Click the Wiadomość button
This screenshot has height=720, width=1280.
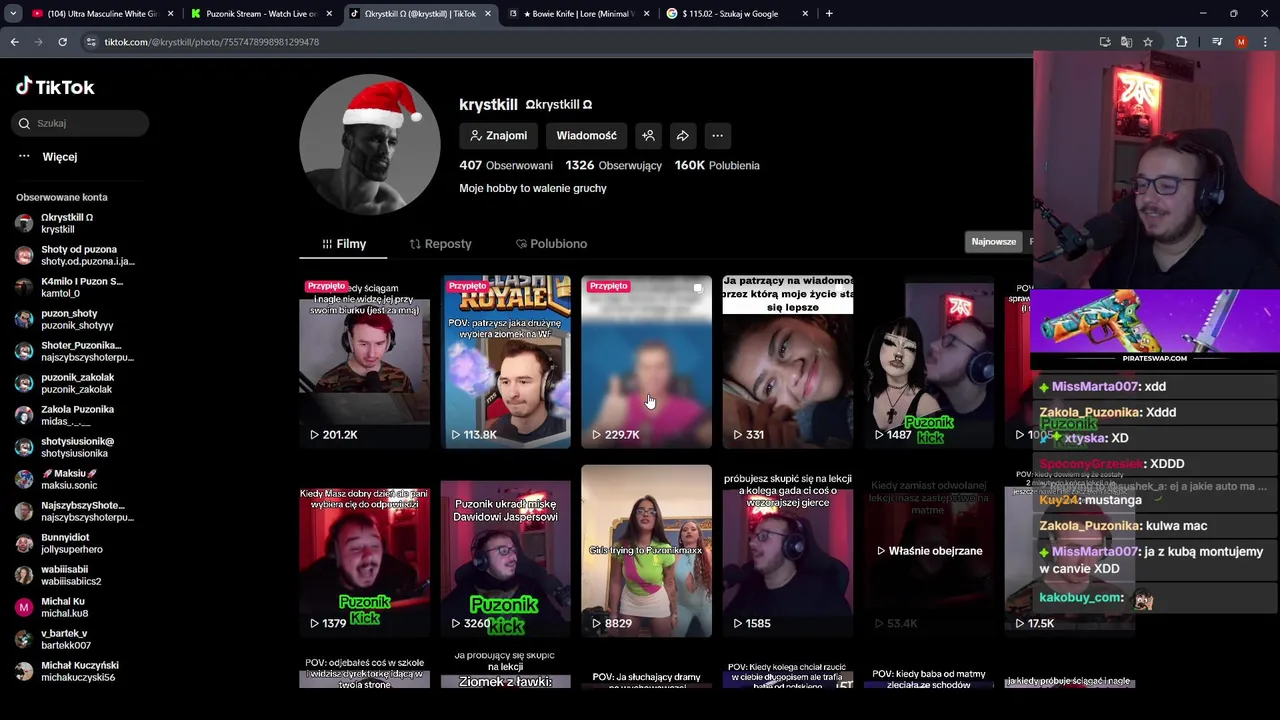pos(586,136)
